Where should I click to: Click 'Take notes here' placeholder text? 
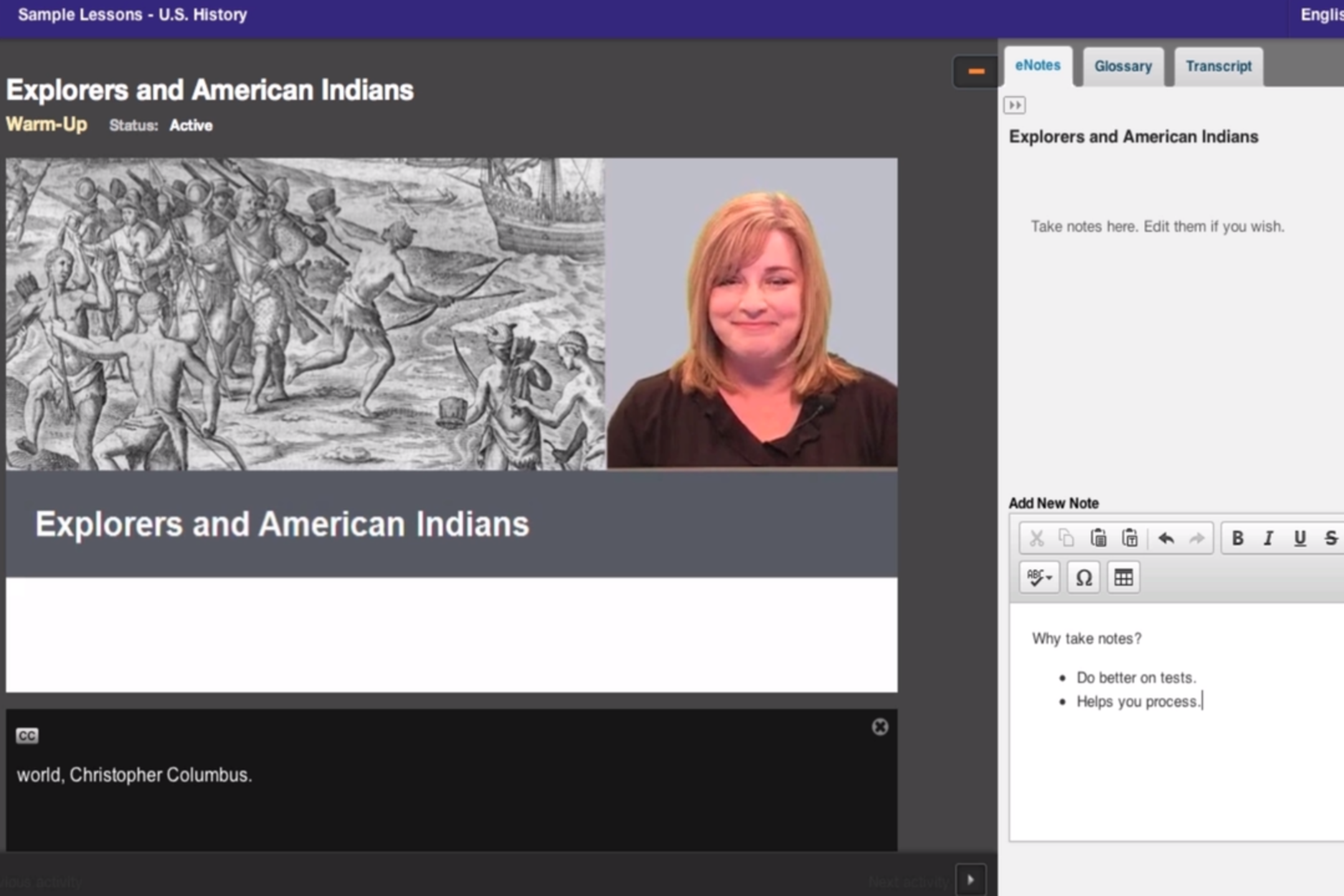1157,227
